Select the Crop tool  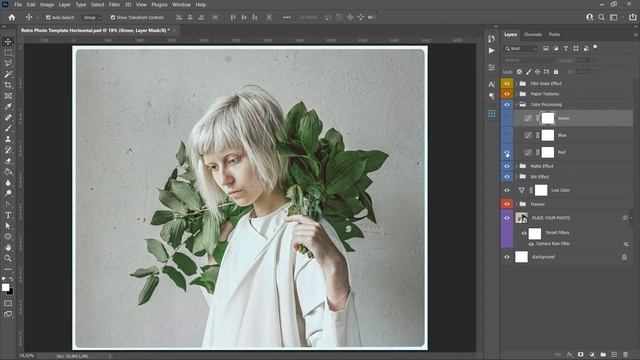(8, 85)
